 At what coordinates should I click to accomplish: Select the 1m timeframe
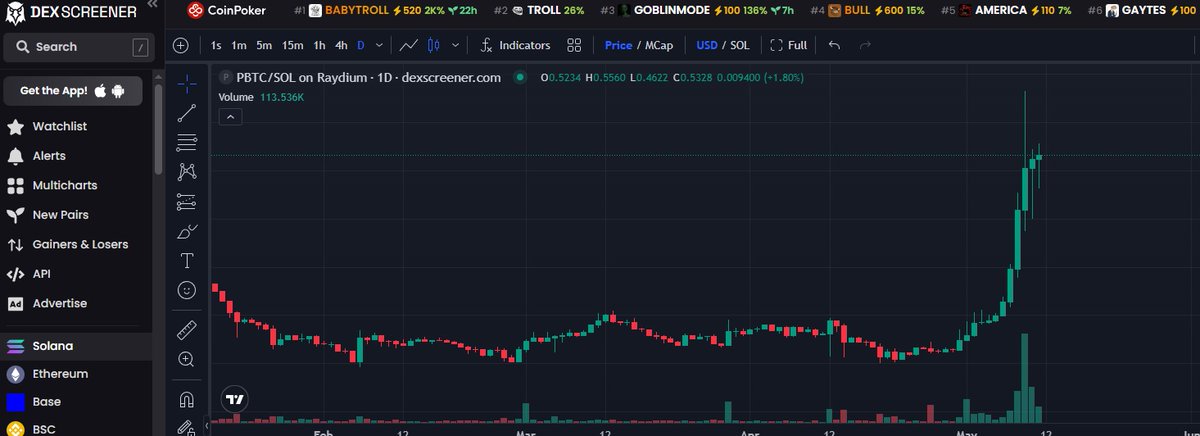point(239,45)
